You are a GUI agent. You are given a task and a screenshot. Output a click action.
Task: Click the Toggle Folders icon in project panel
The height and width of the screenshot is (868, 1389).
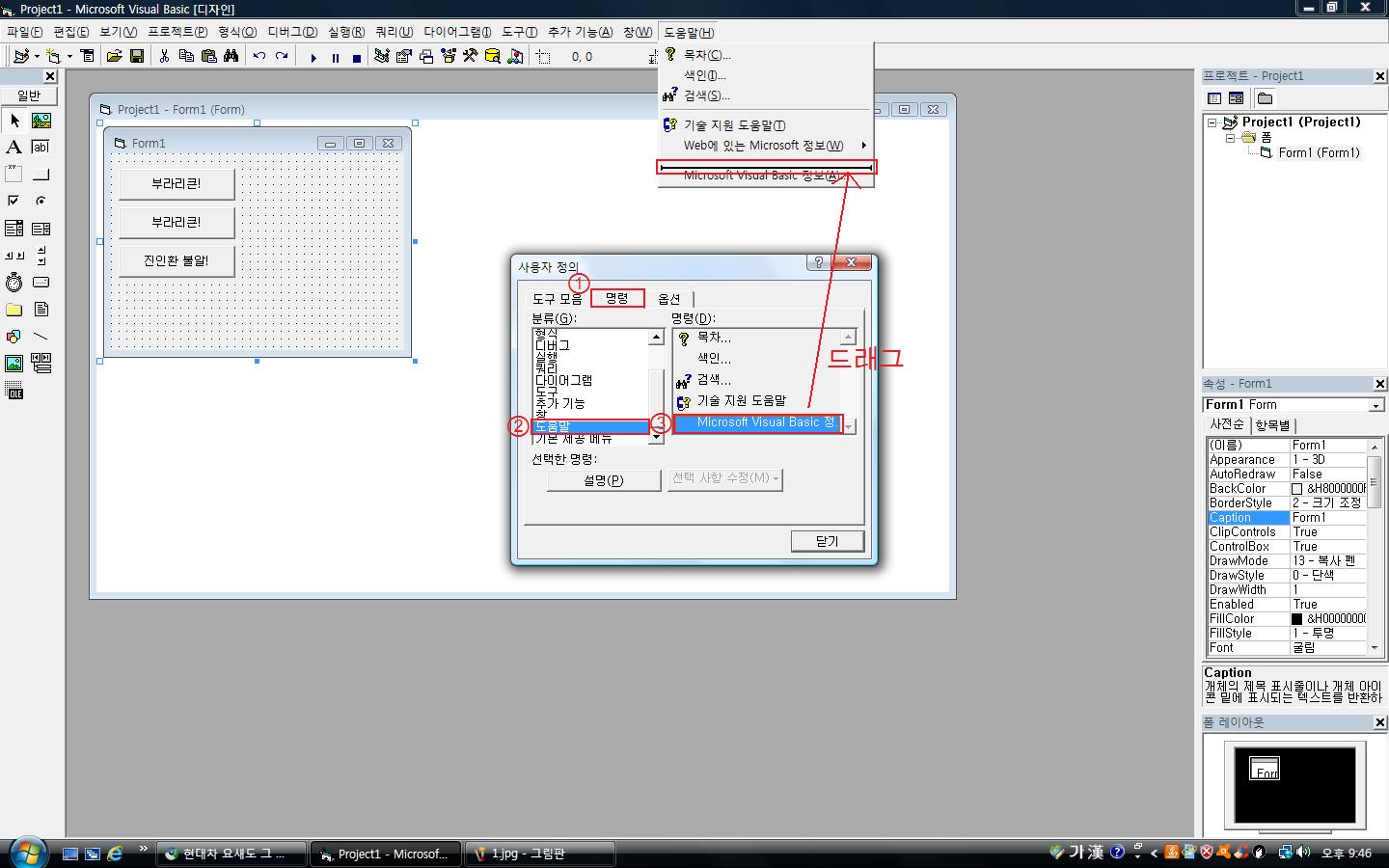coord(1265,98)
